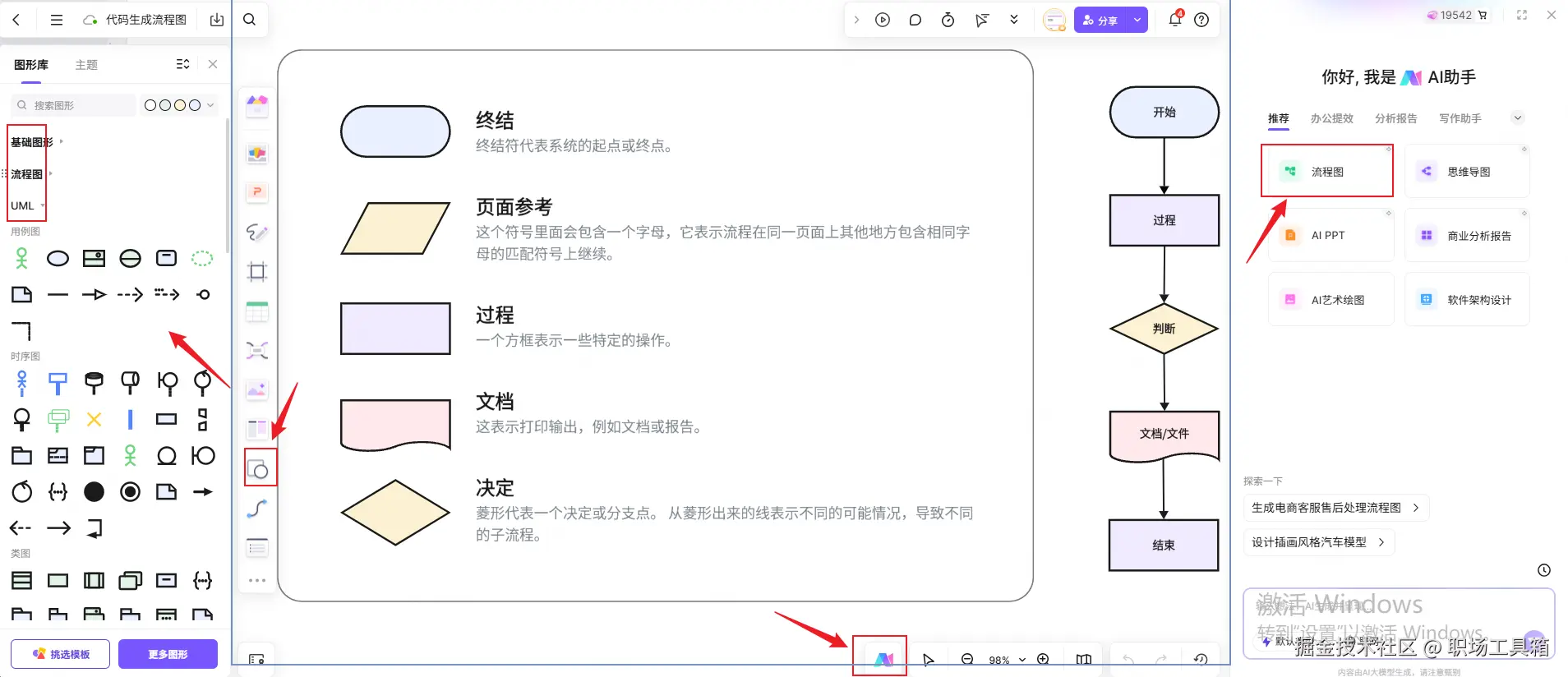Image resolution: width=1568 pixels, height=677 pixels.
Task: Click suggestion 生成电商客服售后处理流程图
Action: pyautogui.click(x=1336, y=508)
